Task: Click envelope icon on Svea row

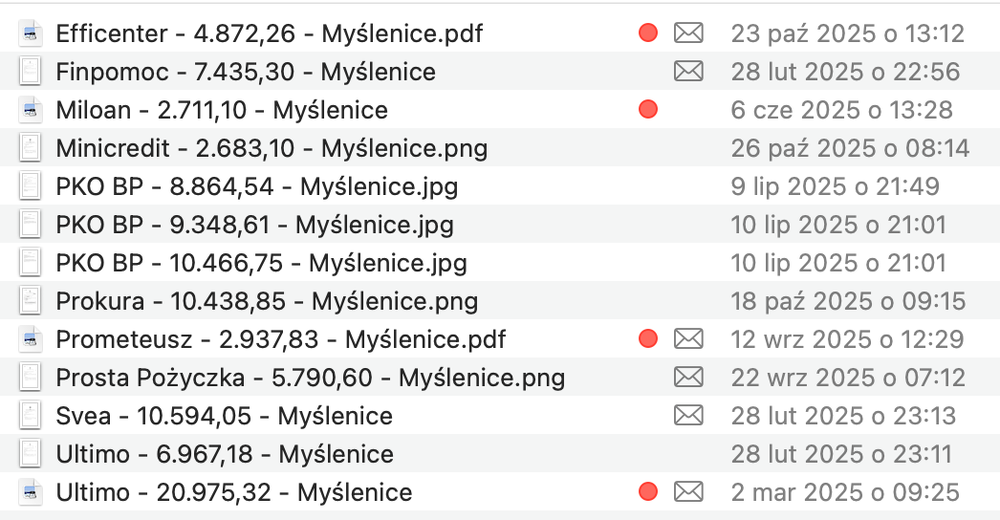Action: [x=689, y=415]
